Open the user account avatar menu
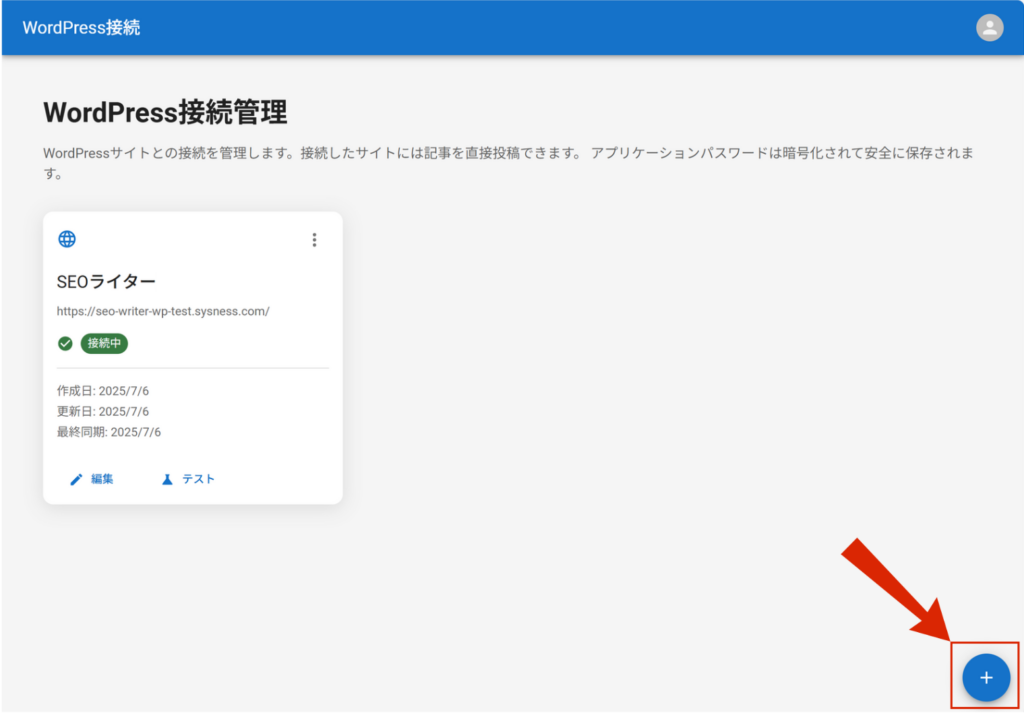The height and width of the screenshot is (713, 1024). [989, 28]
